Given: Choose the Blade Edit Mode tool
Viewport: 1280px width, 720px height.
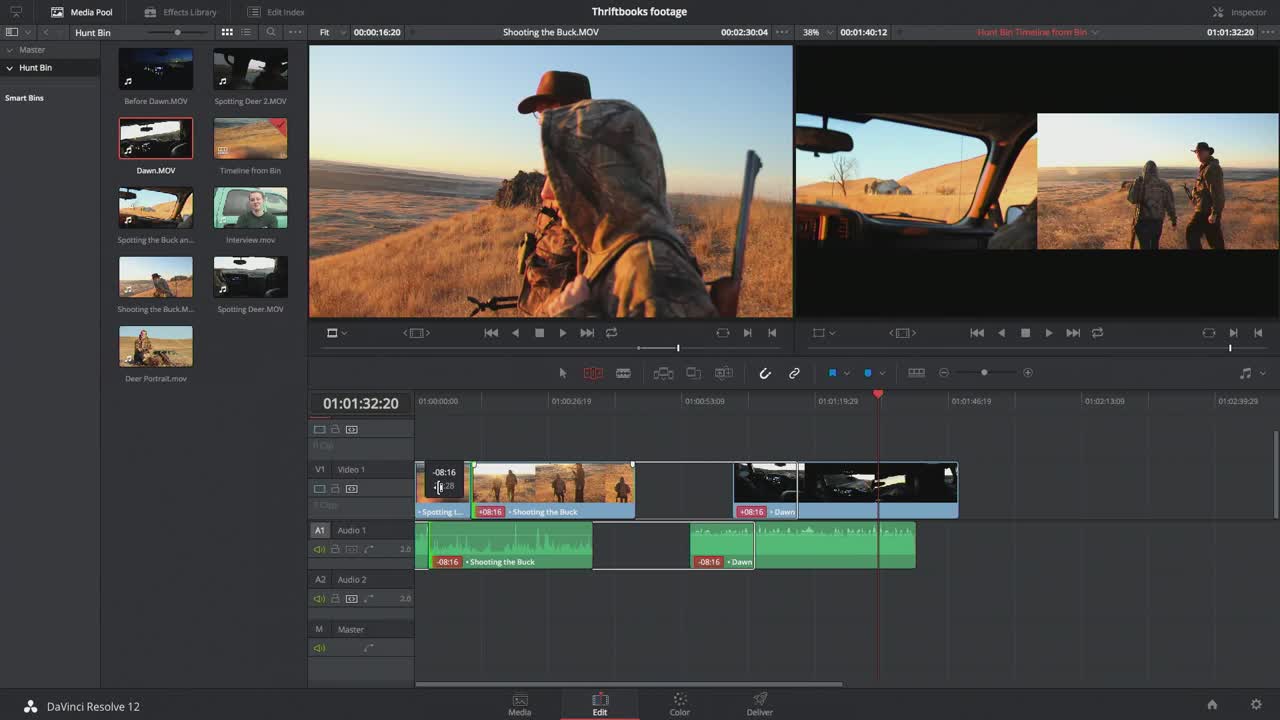Looking at the screenshot, I should click(x=623, y=373).
